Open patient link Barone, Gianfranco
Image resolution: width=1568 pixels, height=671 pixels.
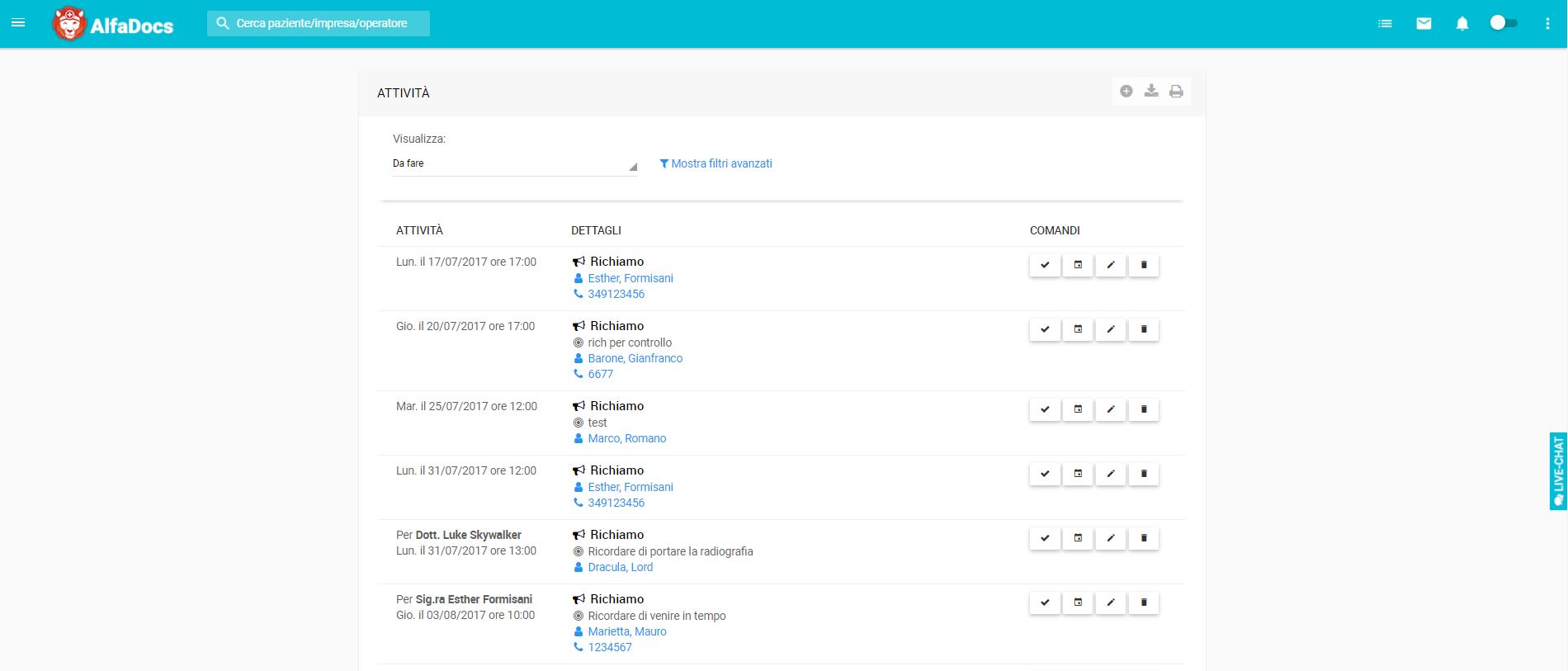[x=635, y=358]
